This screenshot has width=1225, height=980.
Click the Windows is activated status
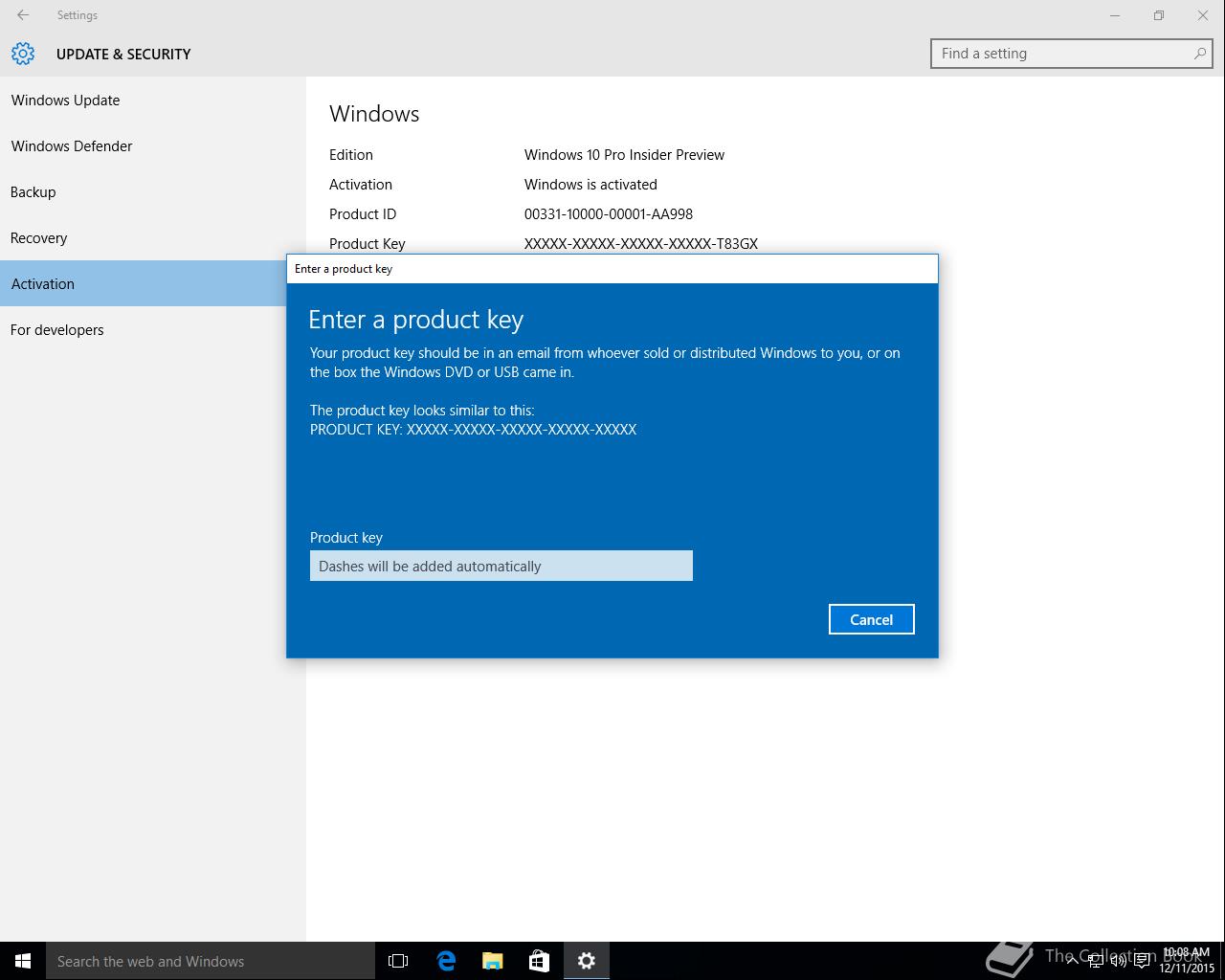pyautogui.click(x=590, y=184)
